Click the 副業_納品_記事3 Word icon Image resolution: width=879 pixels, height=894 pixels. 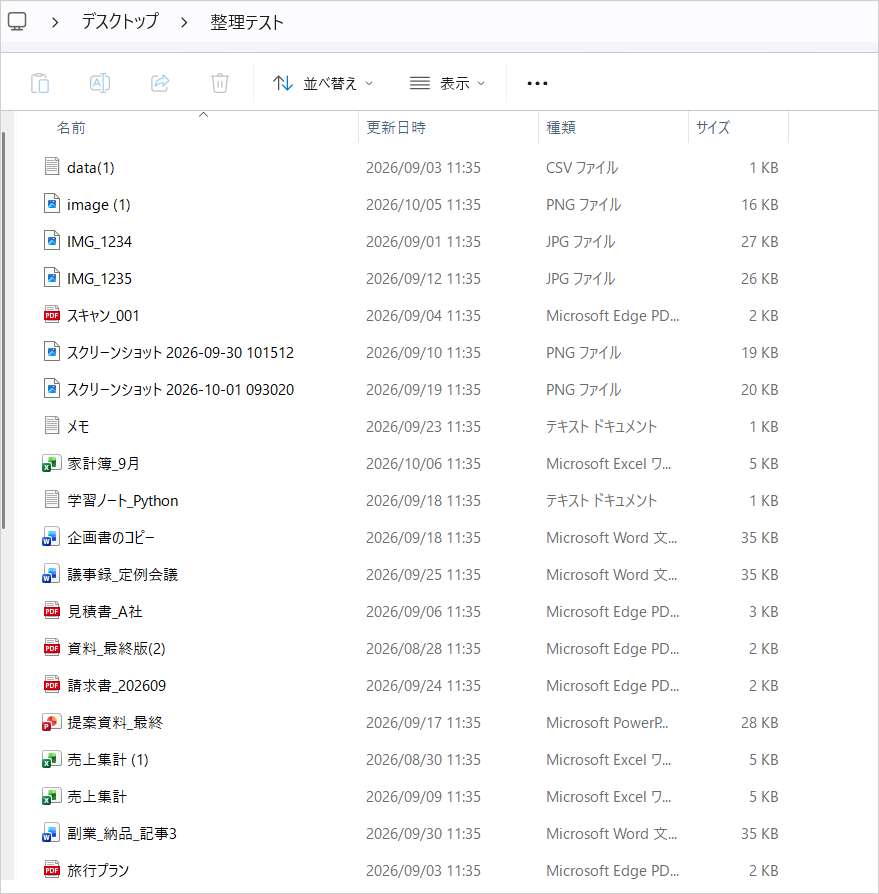tap(51, 833)
